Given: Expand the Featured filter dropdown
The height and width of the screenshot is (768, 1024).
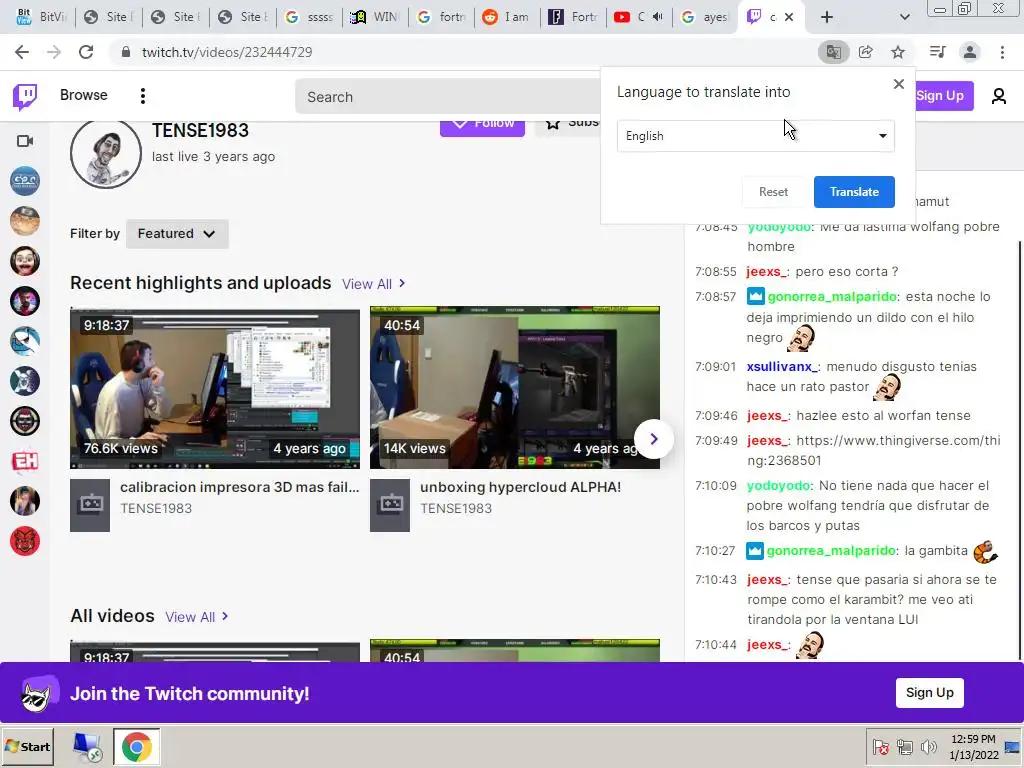Looking at the screenshot, I should (177, 234).
